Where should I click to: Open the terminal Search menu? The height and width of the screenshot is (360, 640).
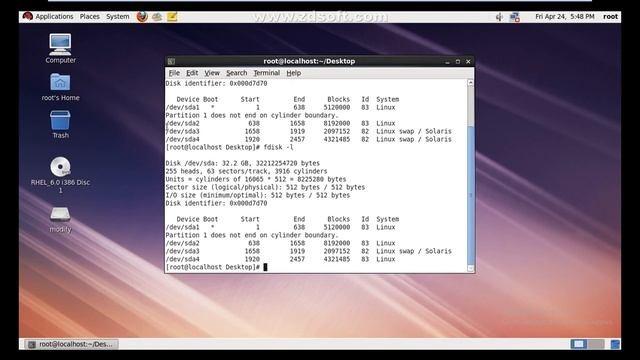coord(237,73)
